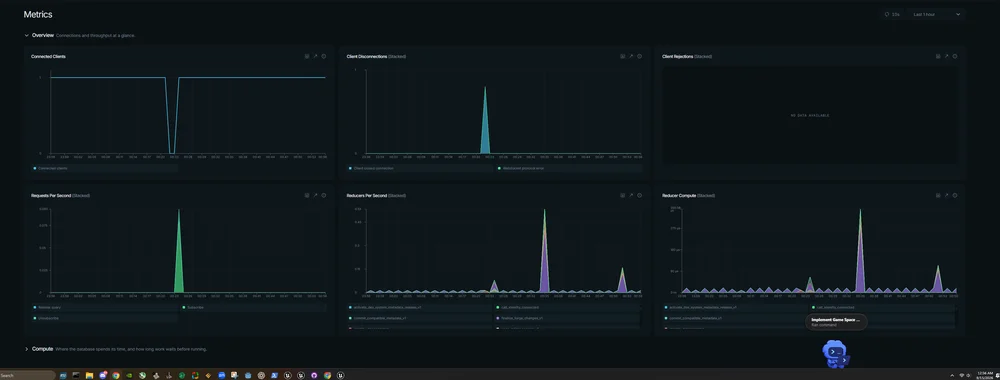This screenshot has height=380, width=1000.
Task: Click the circular icon on Reducers Per Second panel
Action: 640,195
